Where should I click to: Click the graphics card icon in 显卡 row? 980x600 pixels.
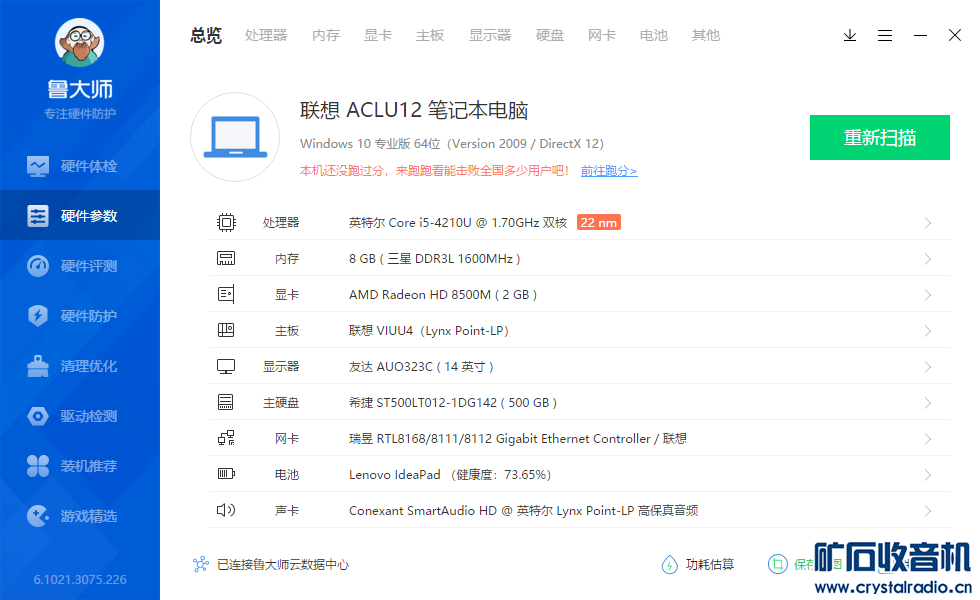pyautogui.click(x=226, y=294)
